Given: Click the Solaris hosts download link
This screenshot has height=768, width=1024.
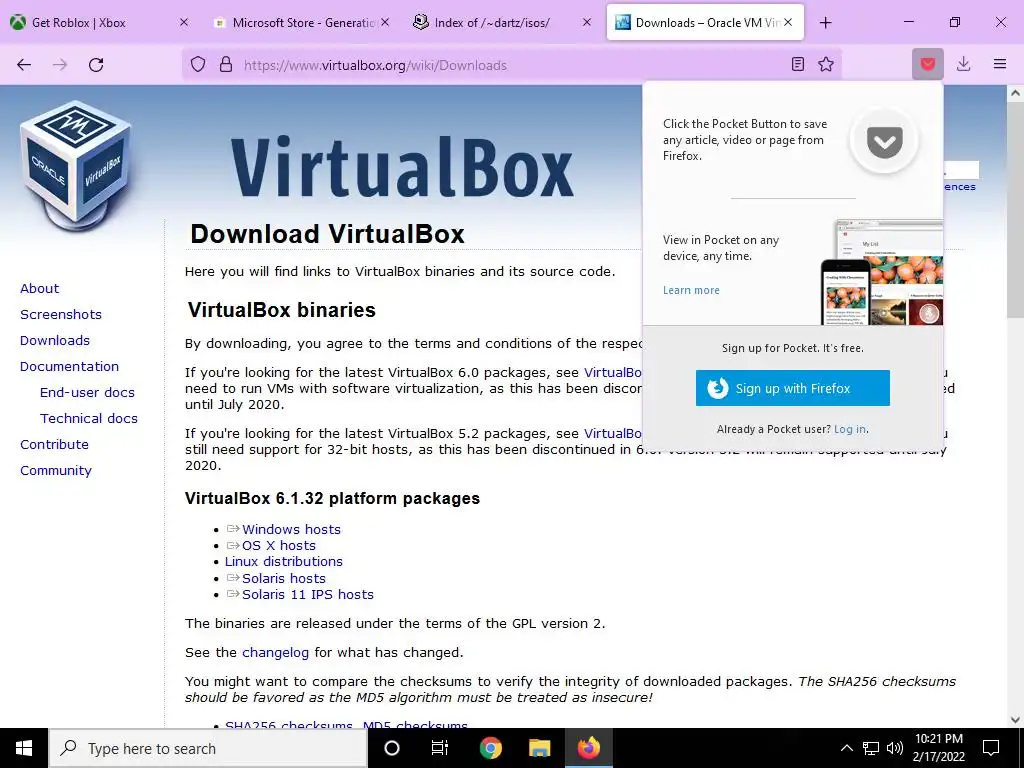Looking at the screenshot, I should 283,578.
